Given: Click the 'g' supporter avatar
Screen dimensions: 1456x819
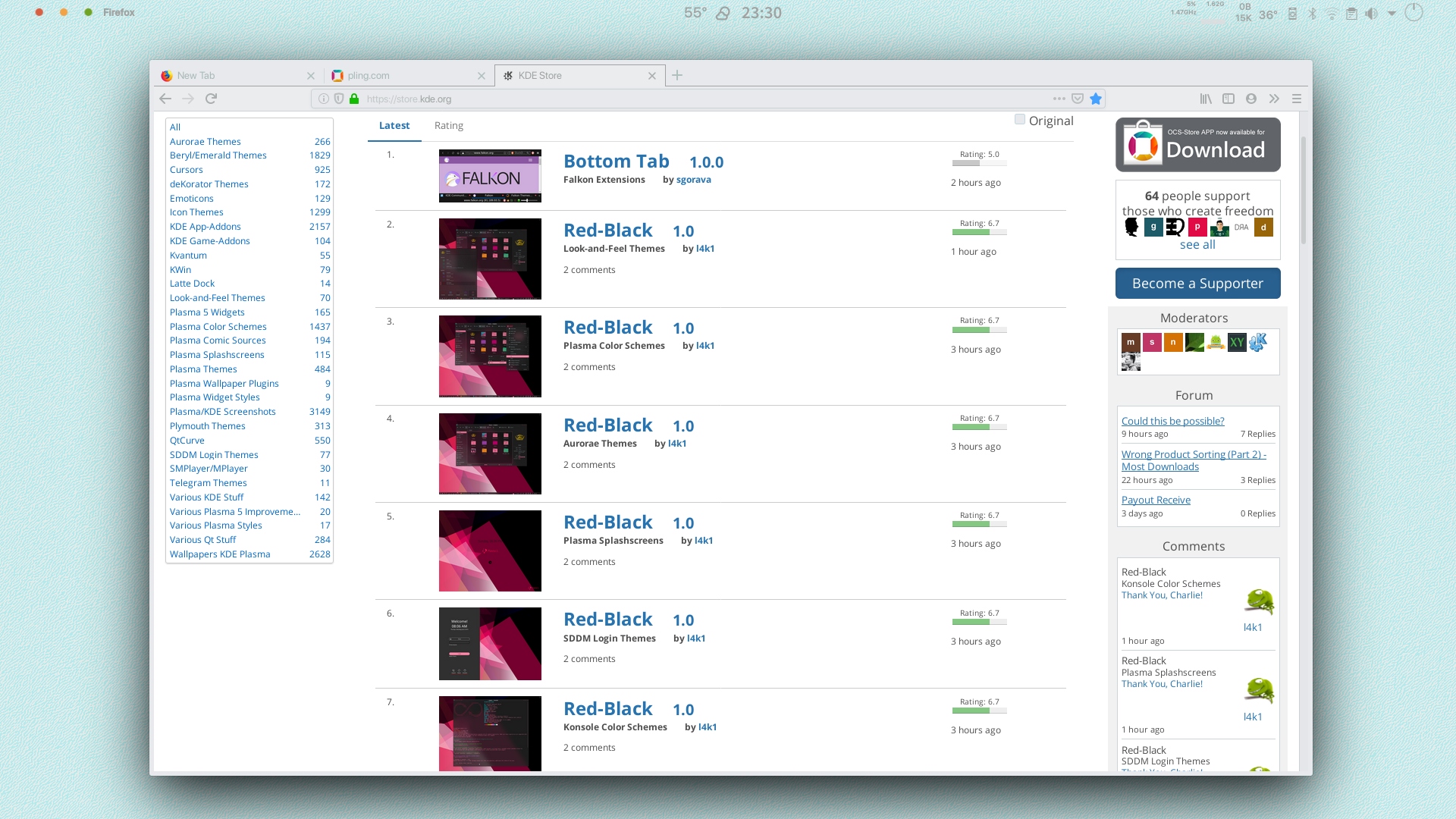Looking at the screenshot, I should coord(1153,227).
